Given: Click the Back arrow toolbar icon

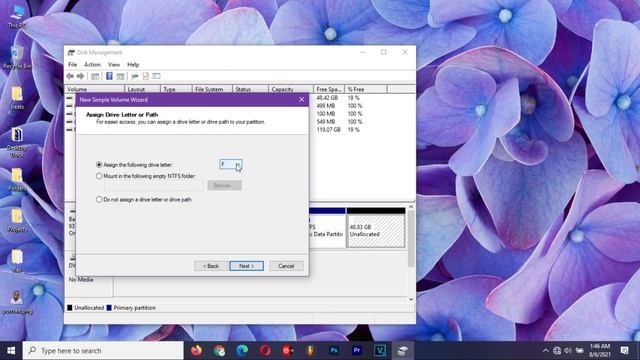Looking at the screenshot, I should pos(70,76).
